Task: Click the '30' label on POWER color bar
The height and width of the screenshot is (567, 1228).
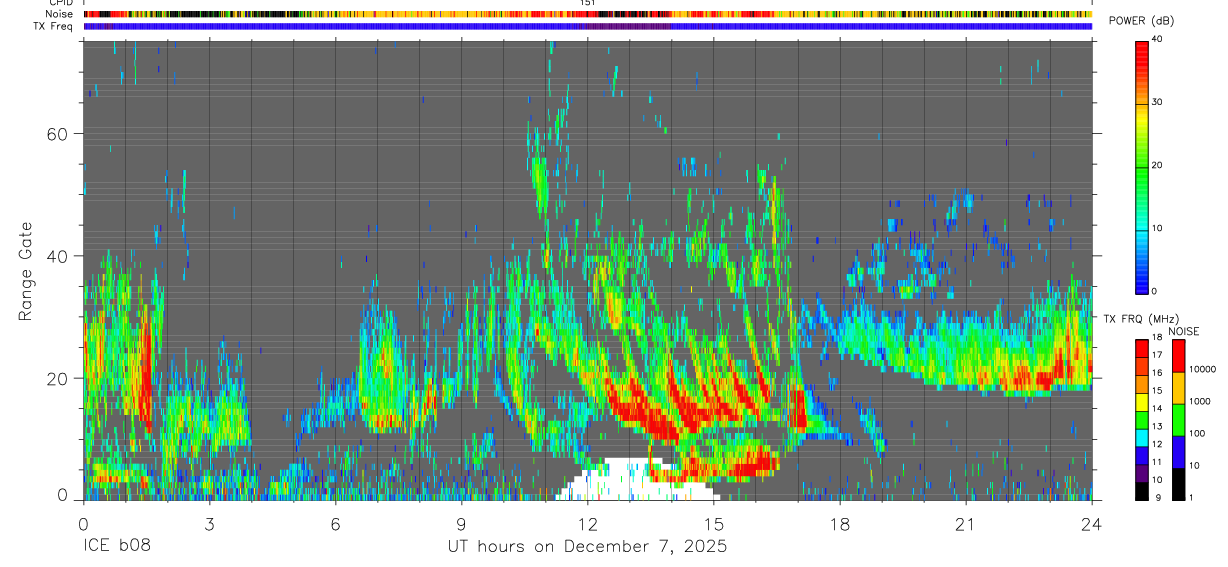Action: point(1158,102)
